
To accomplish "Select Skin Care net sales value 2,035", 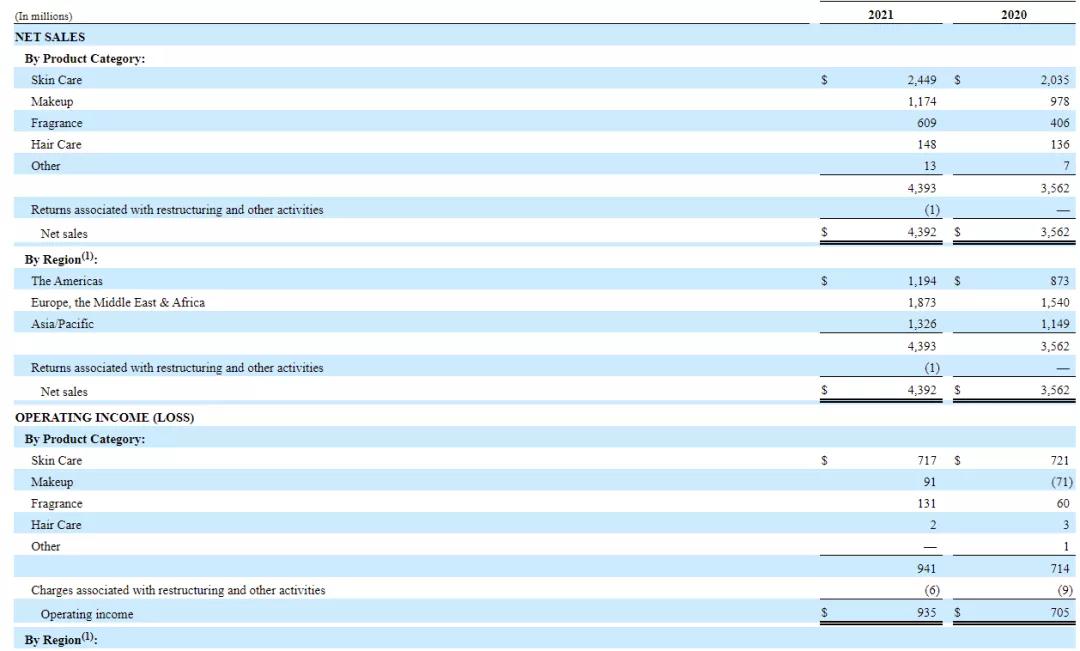I will pos(1055,80).
